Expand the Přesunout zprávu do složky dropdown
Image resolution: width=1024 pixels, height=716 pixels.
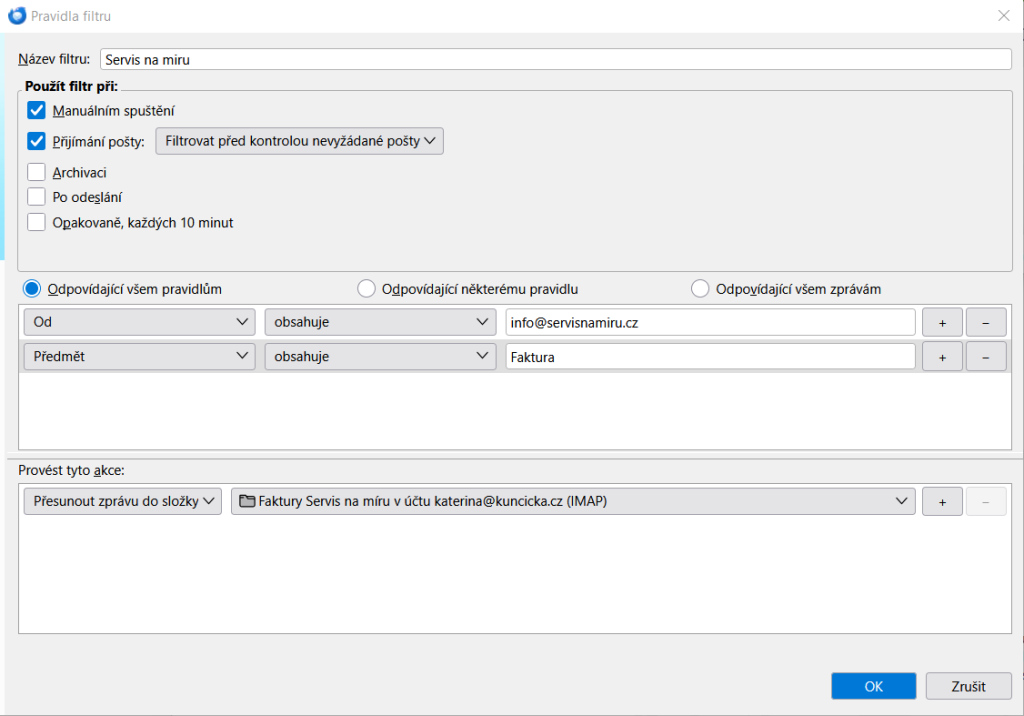point(122,502)
